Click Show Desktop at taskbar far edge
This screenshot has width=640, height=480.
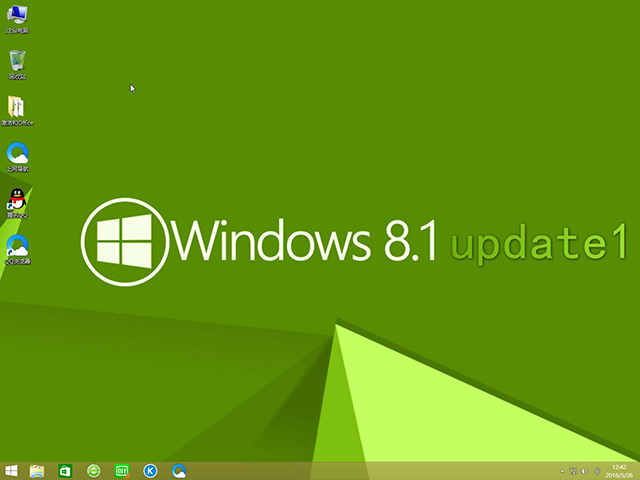coord(638,470)
